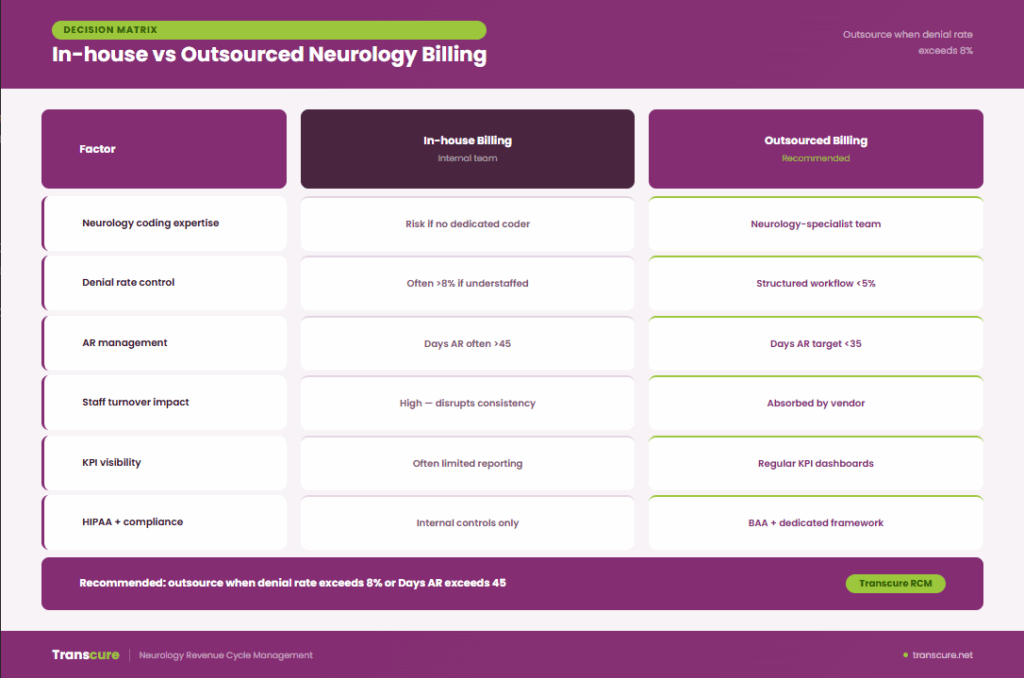1024x678 pixels.
Task: Click the Recommended label under Outsourced Billing
Action: (x=816, y=157)
